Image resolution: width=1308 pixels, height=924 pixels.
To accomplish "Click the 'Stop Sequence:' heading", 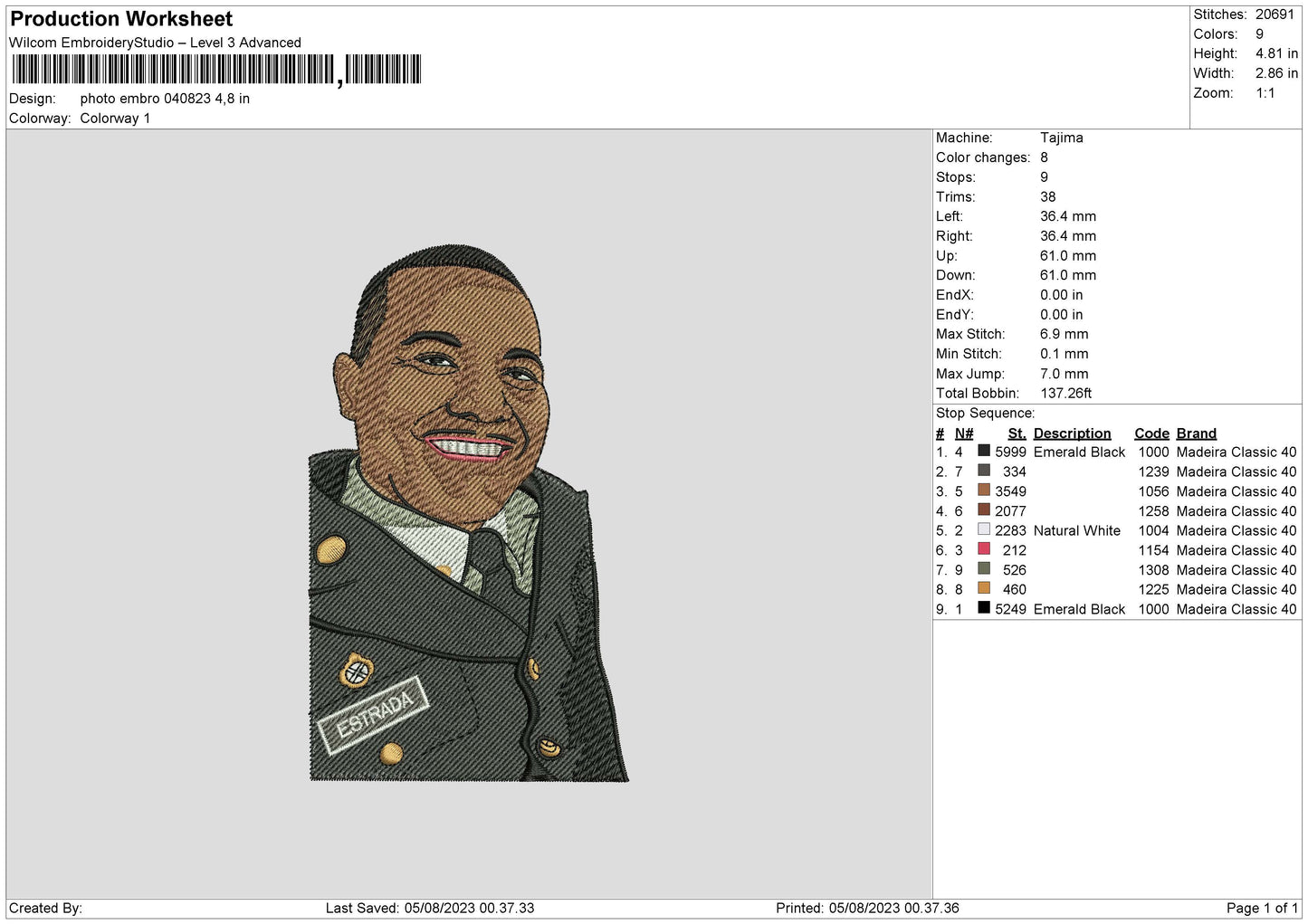I will click(985, 413).
